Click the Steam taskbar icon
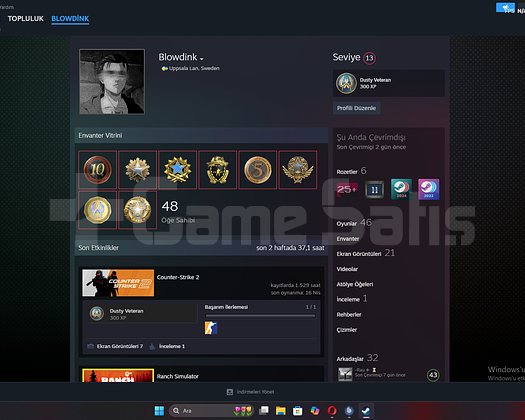 366,411
